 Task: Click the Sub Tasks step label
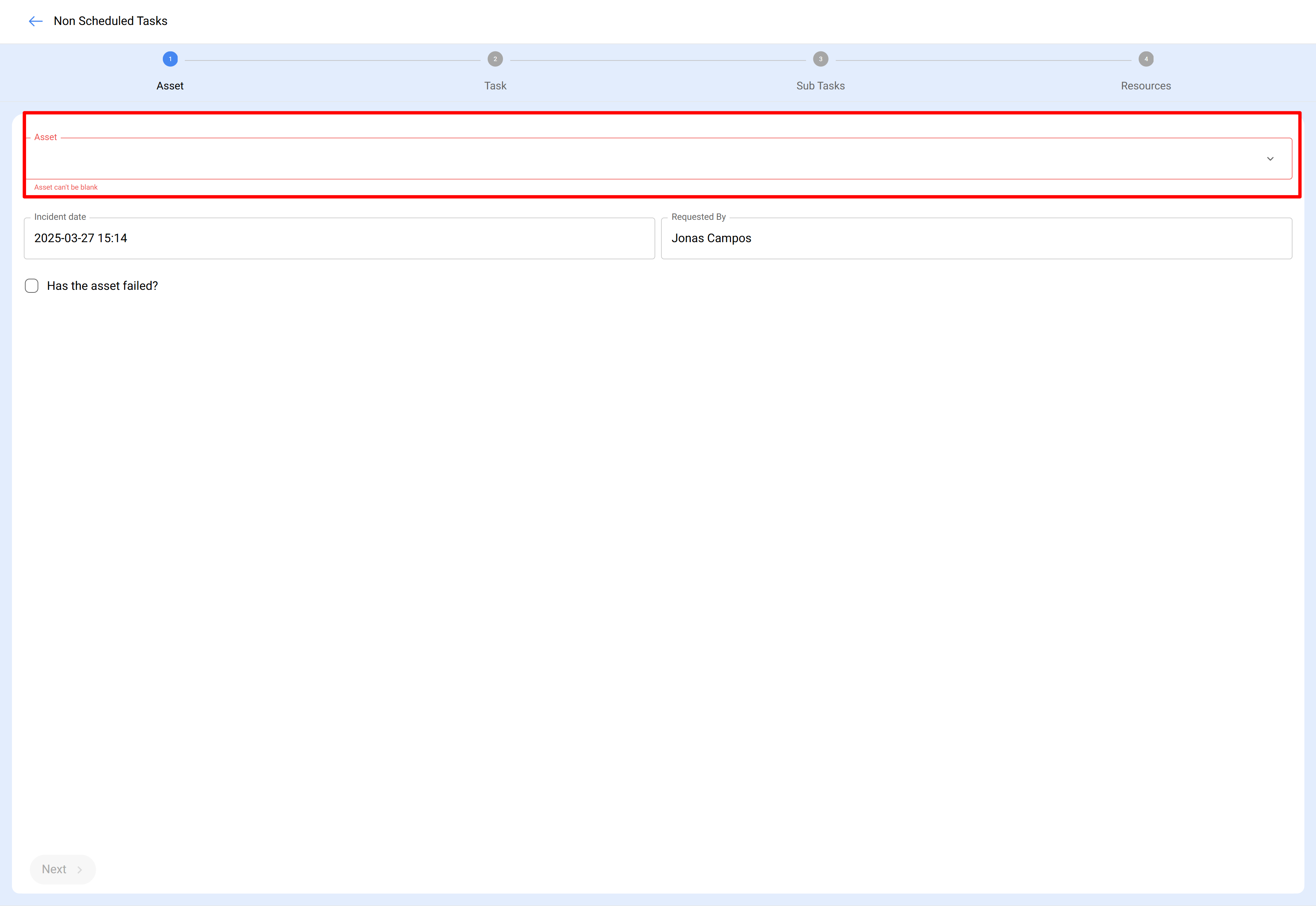820,86
